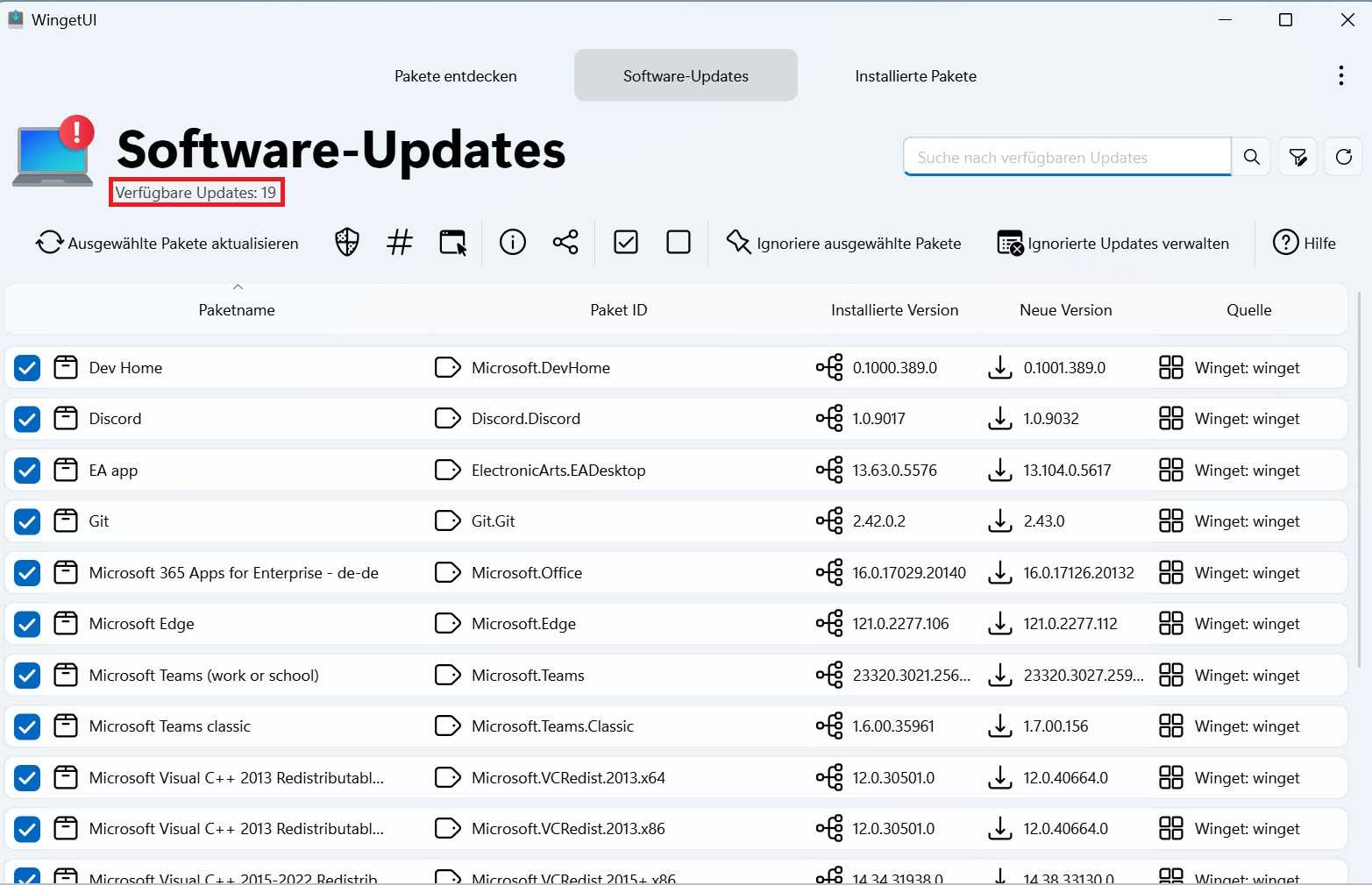Click the tag icon for Microsoft.VCRedist.2013.x64
Image resolution: width=1372 pixels, height=885 pixels.
(448, 777)
